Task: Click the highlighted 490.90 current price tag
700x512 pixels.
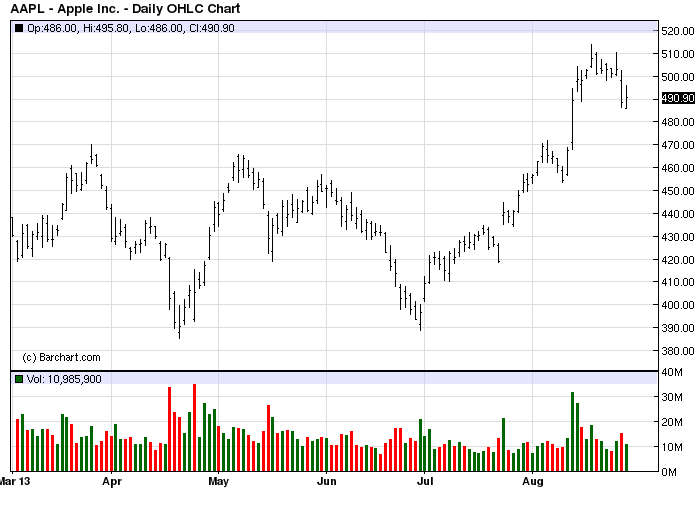Action: [x=678, y=98]
